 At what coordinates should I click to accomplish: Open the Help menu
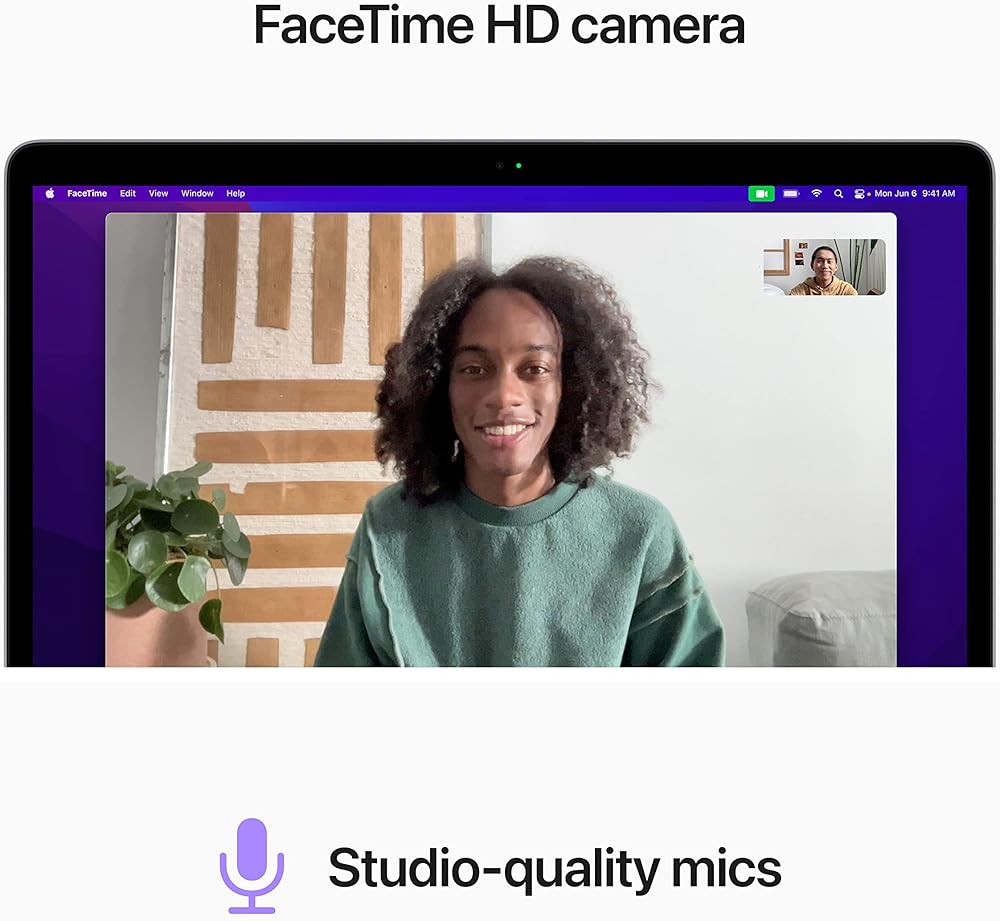click(235, 193)
